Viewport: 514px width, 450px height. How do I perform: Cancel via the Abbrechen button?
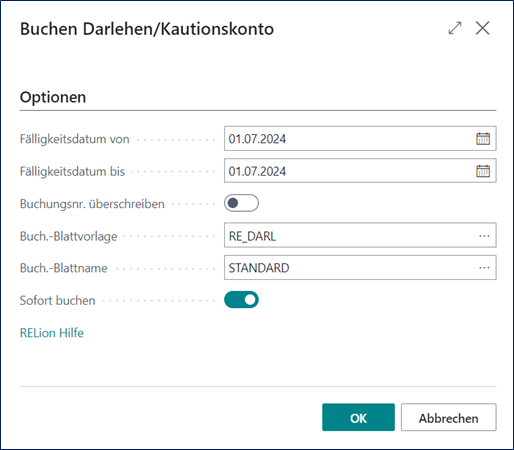point(449,417)
